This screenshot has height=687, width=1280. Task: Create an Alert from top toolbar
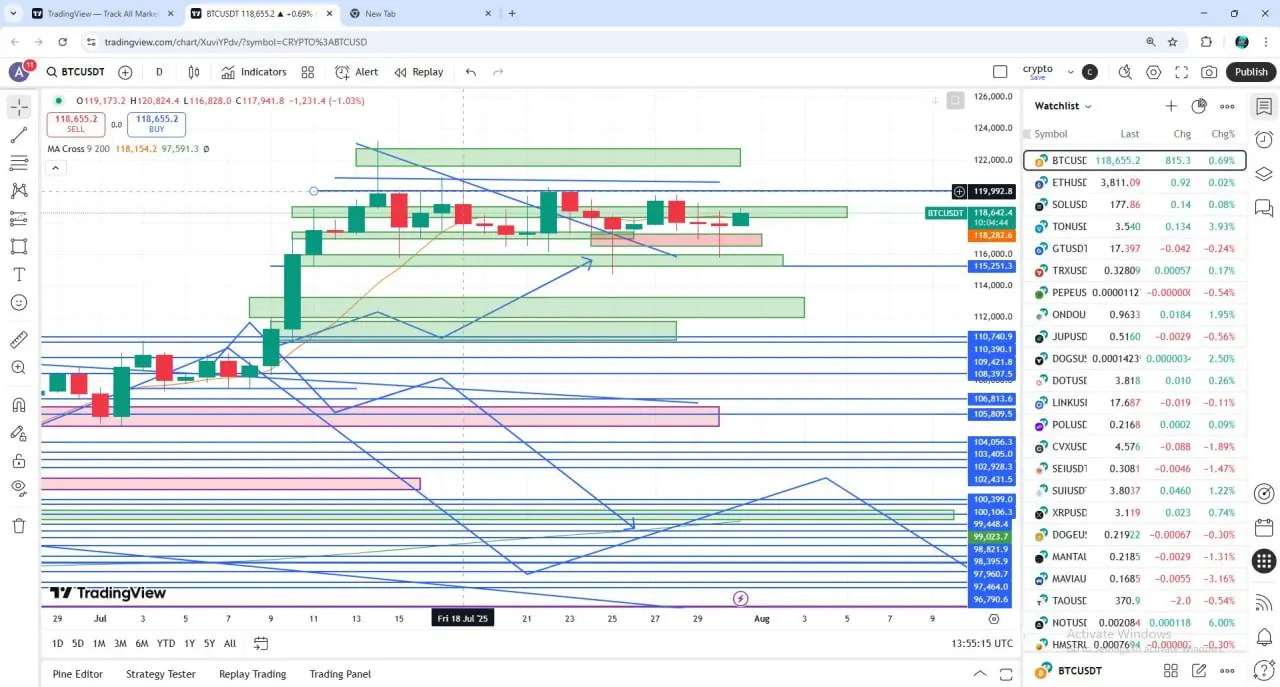pyautogui.click(x=357, y=72)
